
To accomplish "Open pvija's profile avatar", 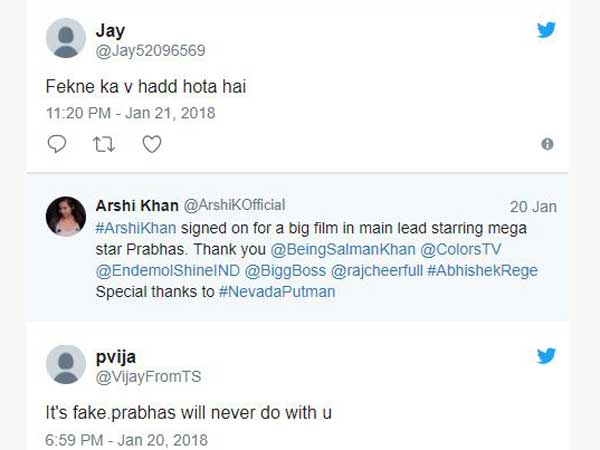I will [66, 364].
